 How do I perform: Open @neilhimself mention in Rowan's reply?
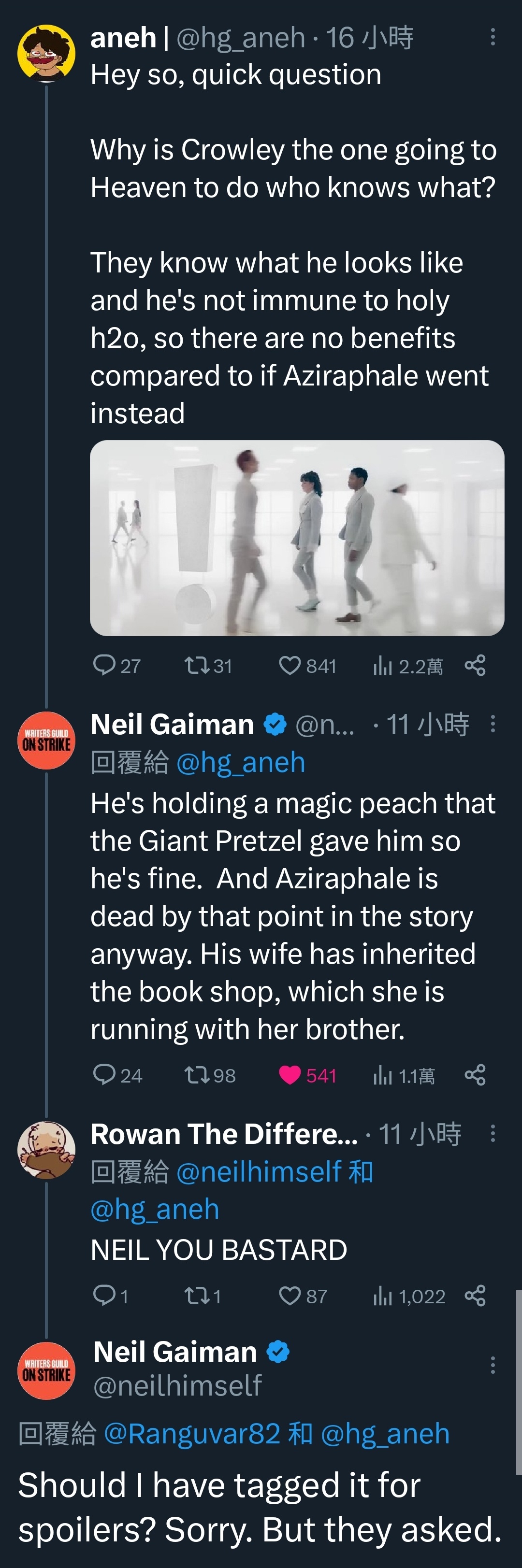259,1171
